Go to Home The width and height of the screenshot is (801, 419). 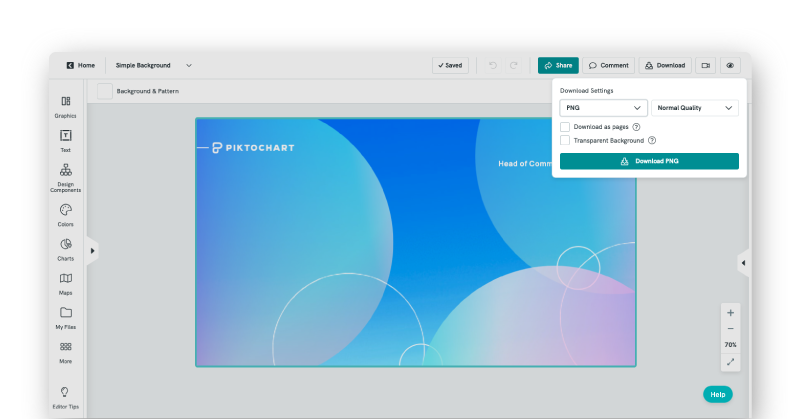pos(81,65)
